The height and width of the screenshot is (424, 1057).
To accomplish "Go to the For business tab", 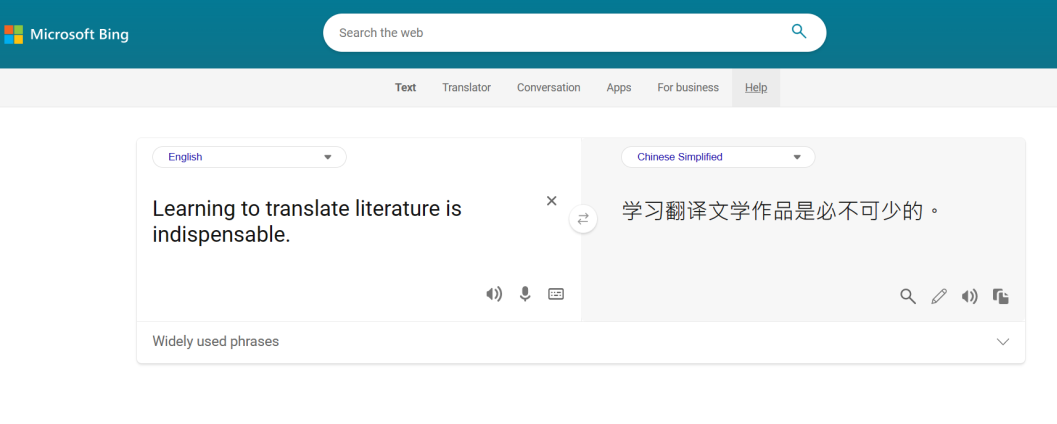I will pyautogui.click(x=688, y=88).
